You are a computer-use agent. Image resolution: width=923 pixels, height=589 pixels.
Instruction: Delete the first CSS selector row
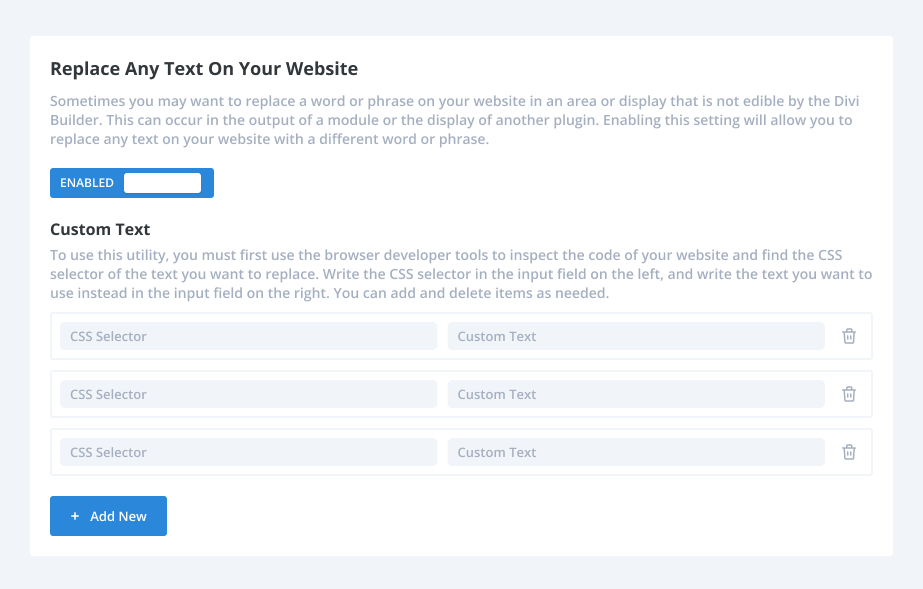(x=849, y=336)
